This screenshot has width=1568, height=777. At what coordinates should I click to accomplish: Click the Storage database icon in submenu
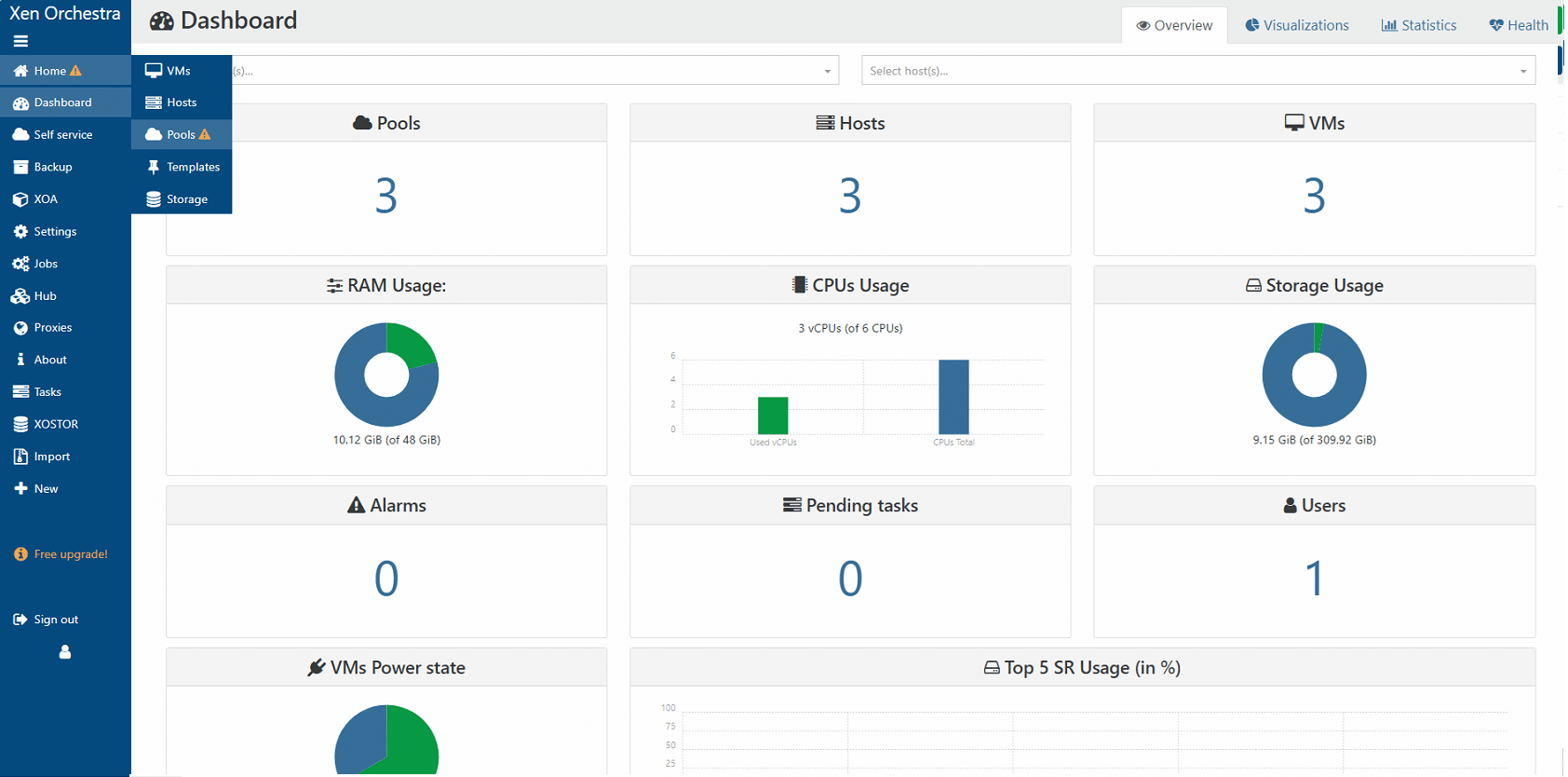pyautogui.click(x=154, y=199)
